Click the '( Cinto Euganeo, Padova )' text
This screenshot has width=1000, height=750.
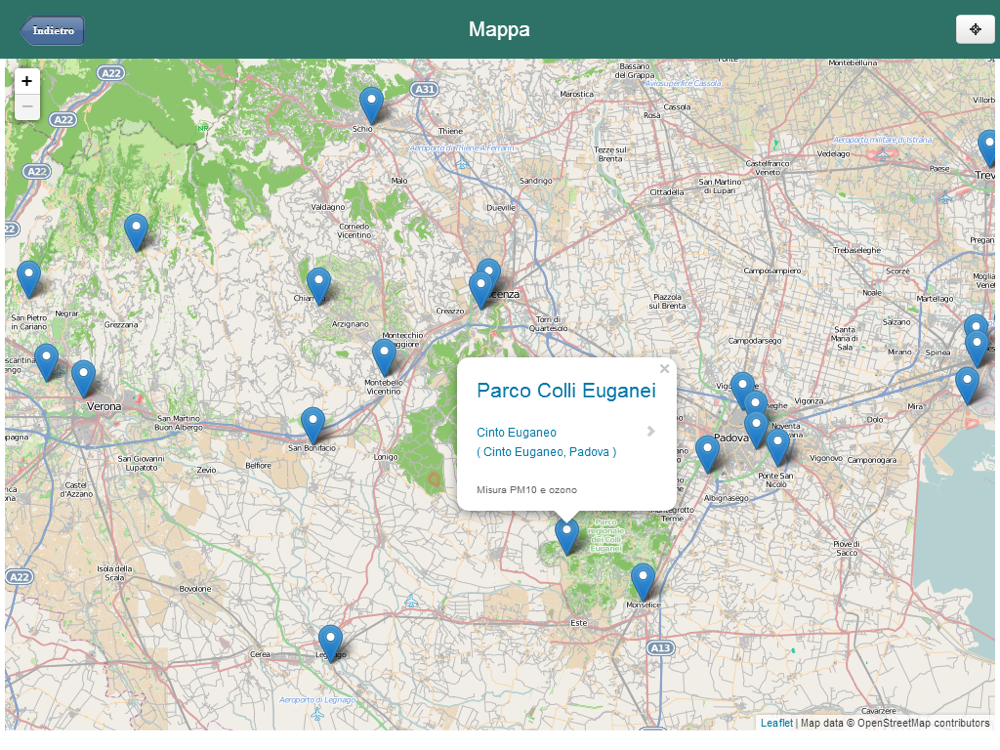[546, 452]
